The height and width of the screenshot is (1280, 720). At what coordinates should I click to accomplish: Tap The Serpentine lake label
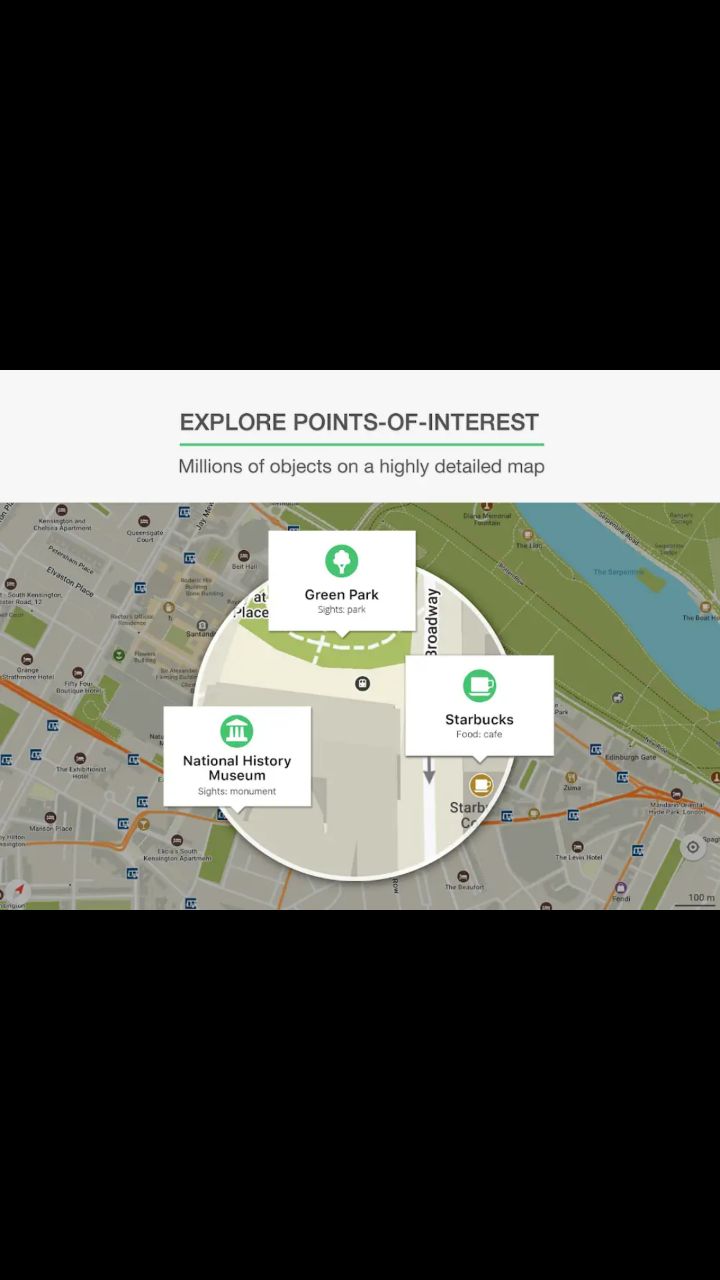pos(618,572)
